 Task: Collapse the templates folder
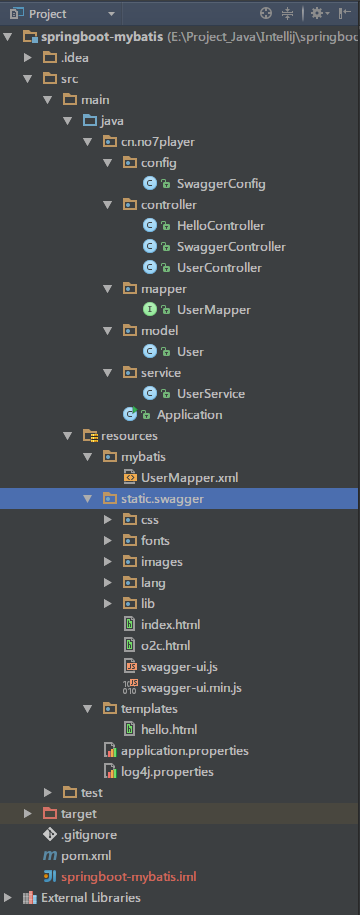coord(88,709)
